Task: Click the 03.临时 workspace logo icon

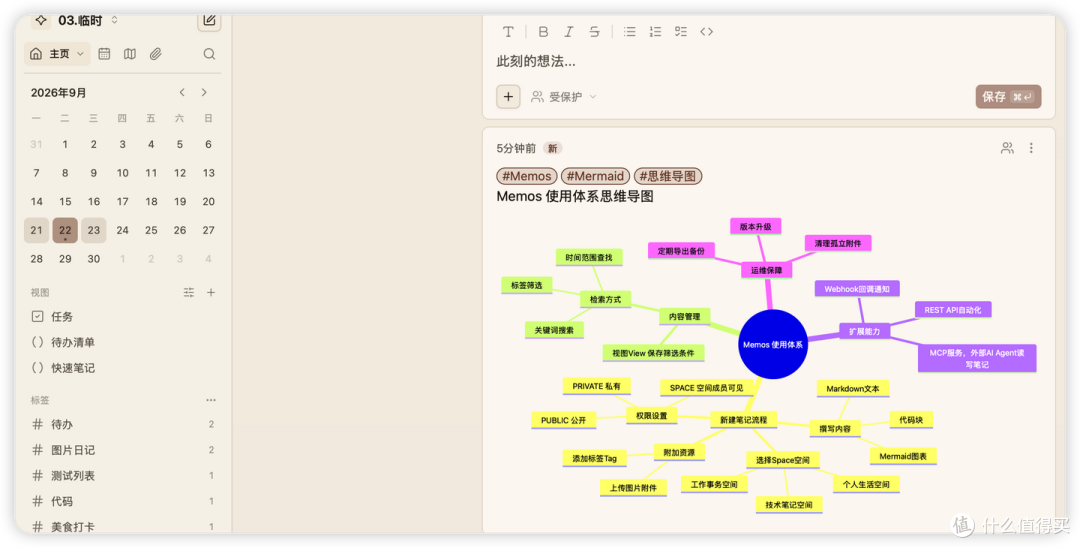Action: click(x=41, y=20)
